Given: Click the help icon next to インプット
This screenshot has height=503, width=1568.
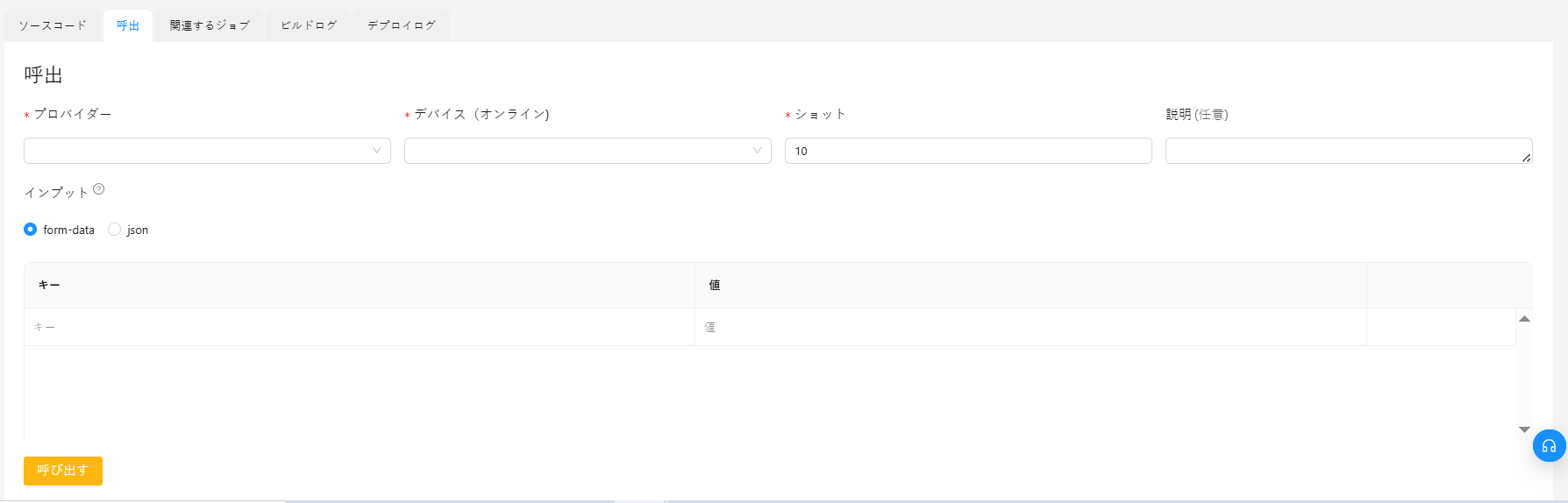Looking at the screenshot, I should tap(99, 189).
